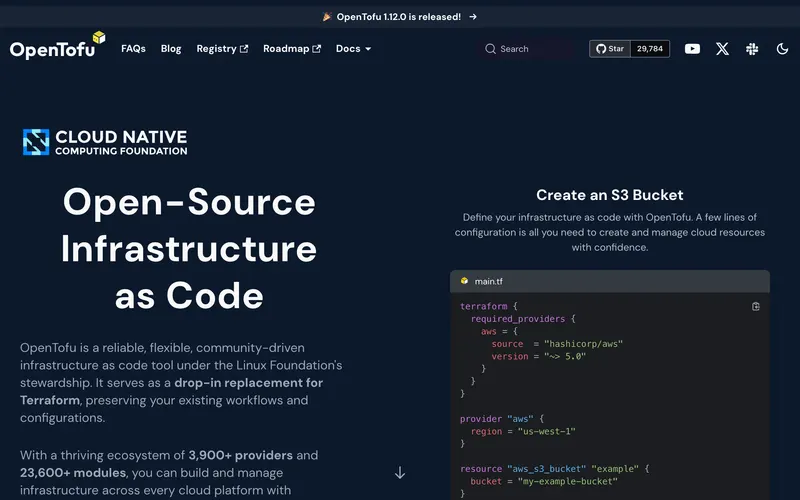
Task: Open the 29,784 stargazers count
Action: [x=650, y=49]
